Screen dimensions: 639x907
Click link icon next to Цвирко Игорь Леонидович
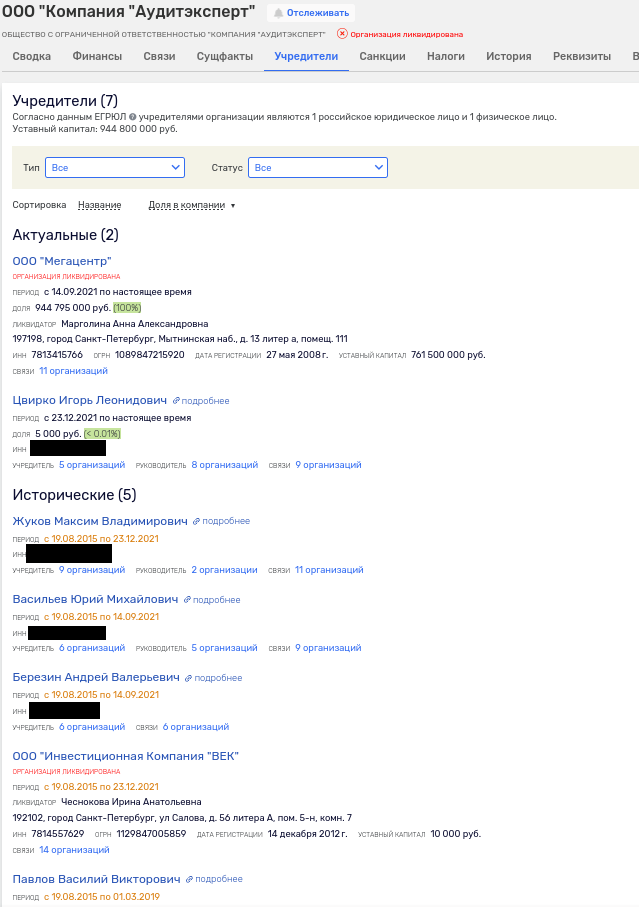(x=176, y=401)
